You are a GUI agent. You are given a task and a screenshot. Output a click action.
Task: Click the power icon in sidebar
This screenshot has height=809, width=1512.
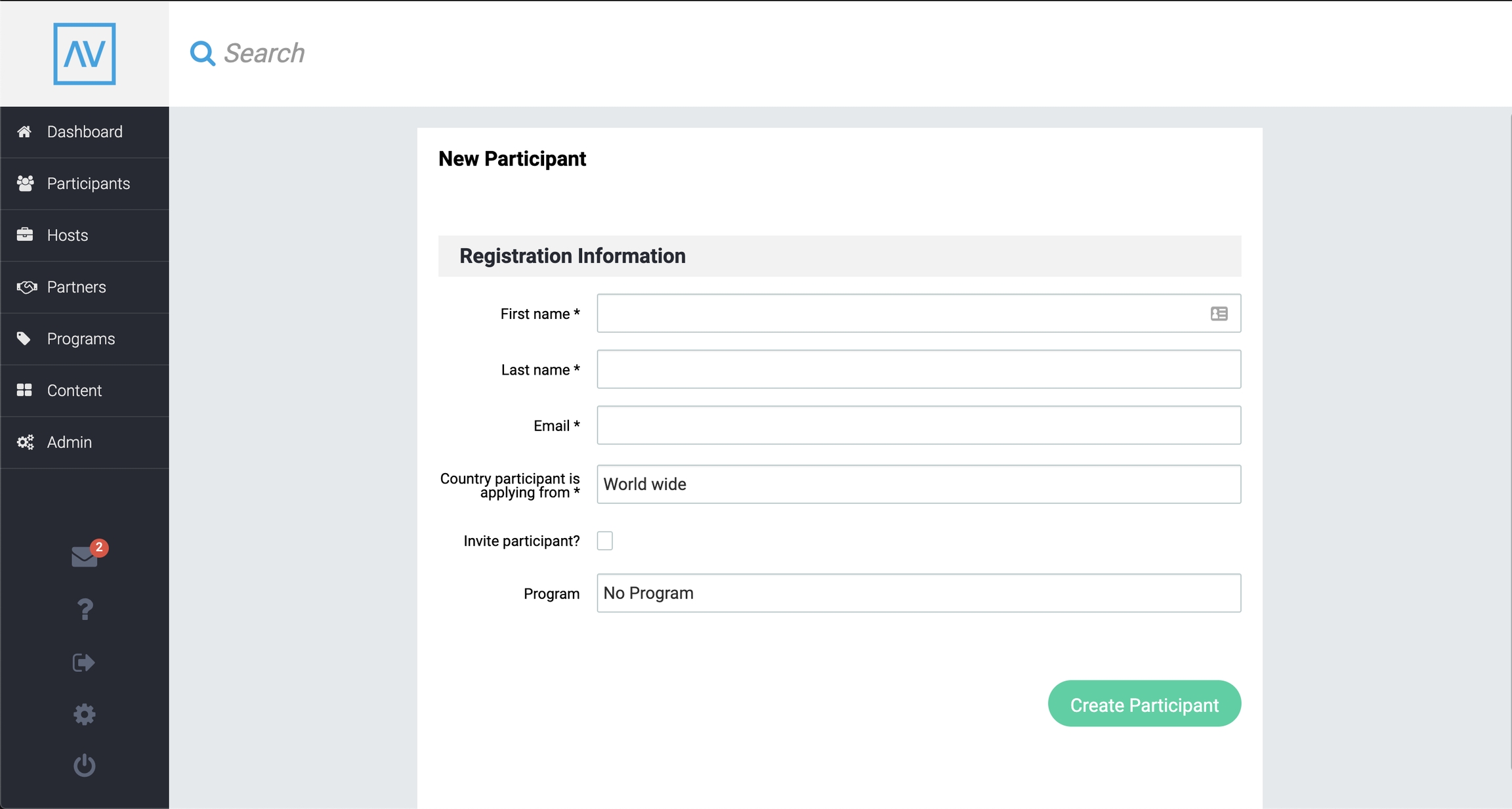pyautogui.click(x=85, y=765)
